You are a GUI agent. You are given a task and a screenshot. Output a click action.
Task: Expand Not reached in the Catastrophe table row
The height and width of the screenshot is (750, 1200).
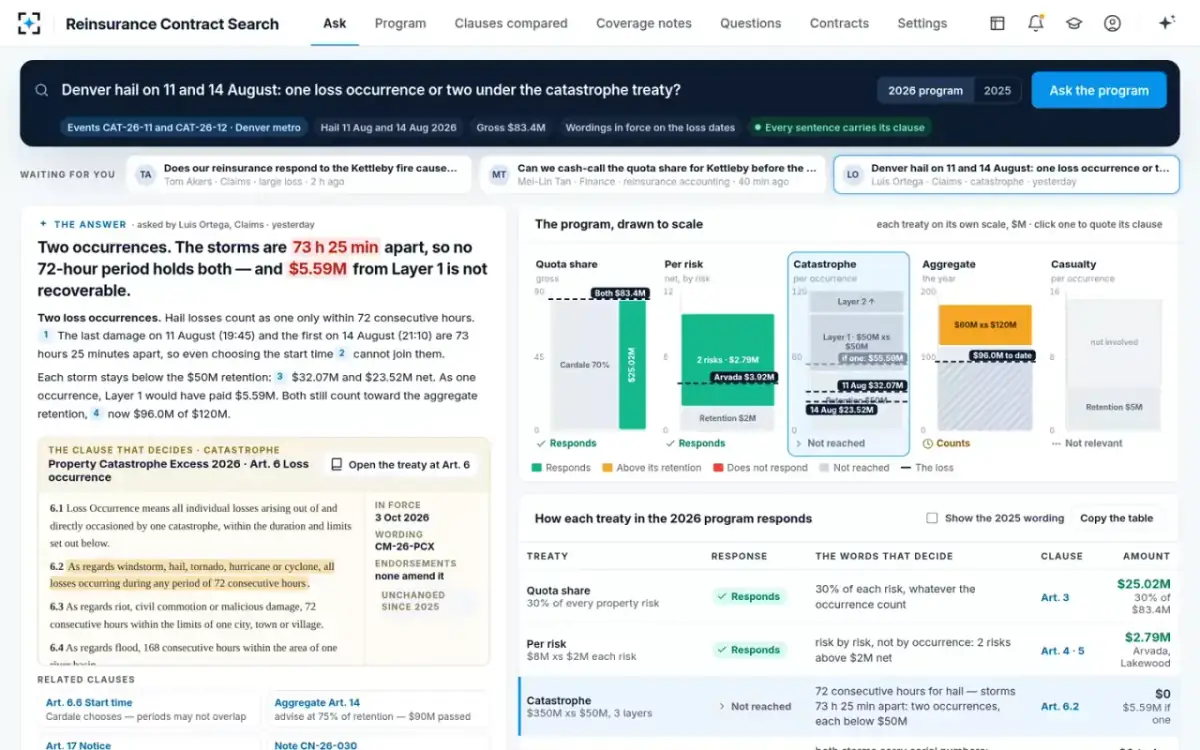click(755, 706)
